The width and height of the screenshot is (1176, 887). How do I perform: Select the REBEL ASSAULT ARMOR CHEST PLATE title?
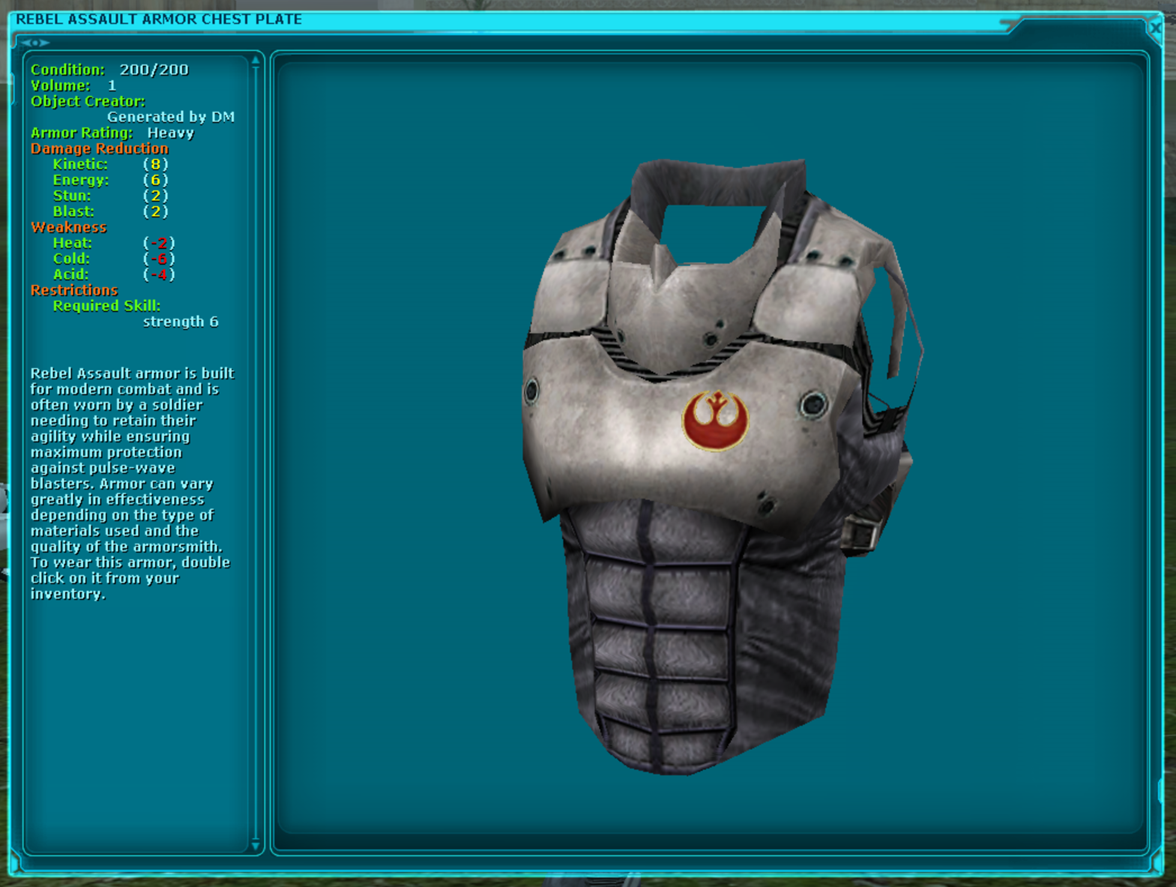point(160,17)
